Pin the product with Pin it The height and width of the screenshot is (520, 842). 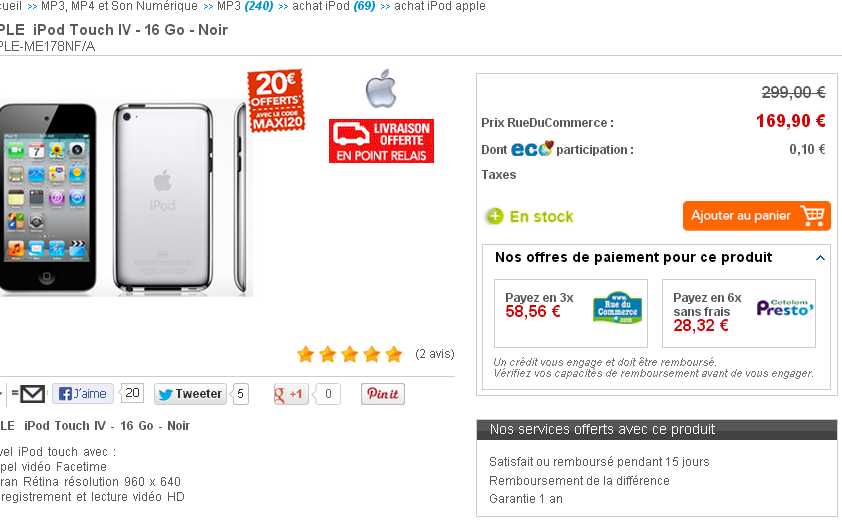(x=383, y=394)
